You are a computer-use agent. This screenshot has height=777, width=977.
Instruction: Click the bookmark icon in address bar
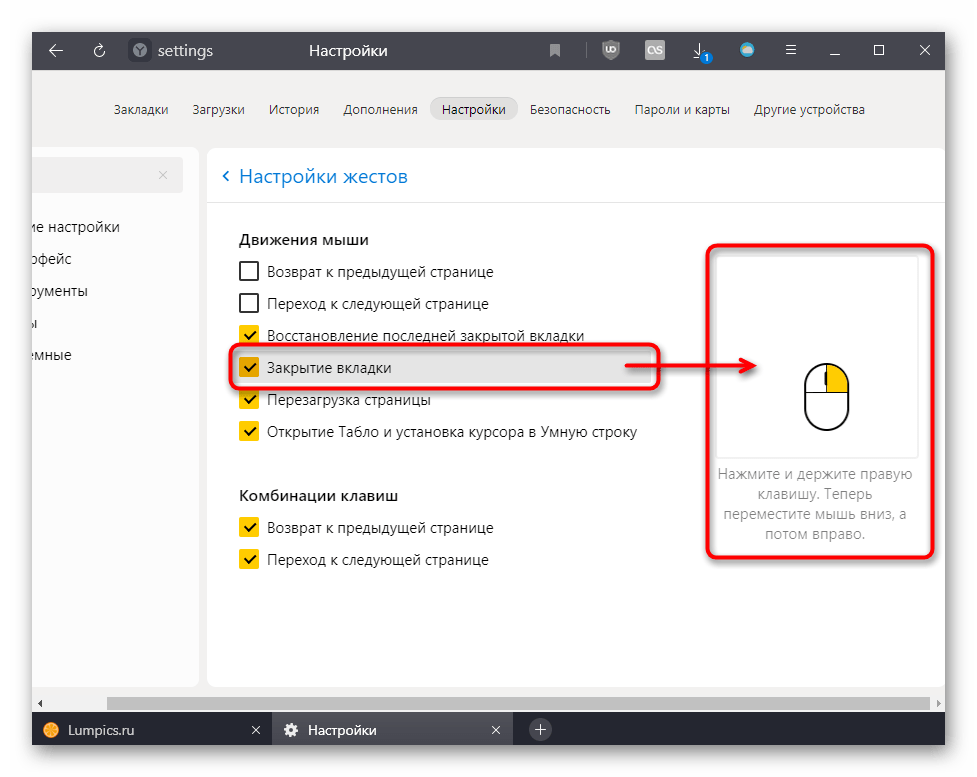[x=555, y=51]
